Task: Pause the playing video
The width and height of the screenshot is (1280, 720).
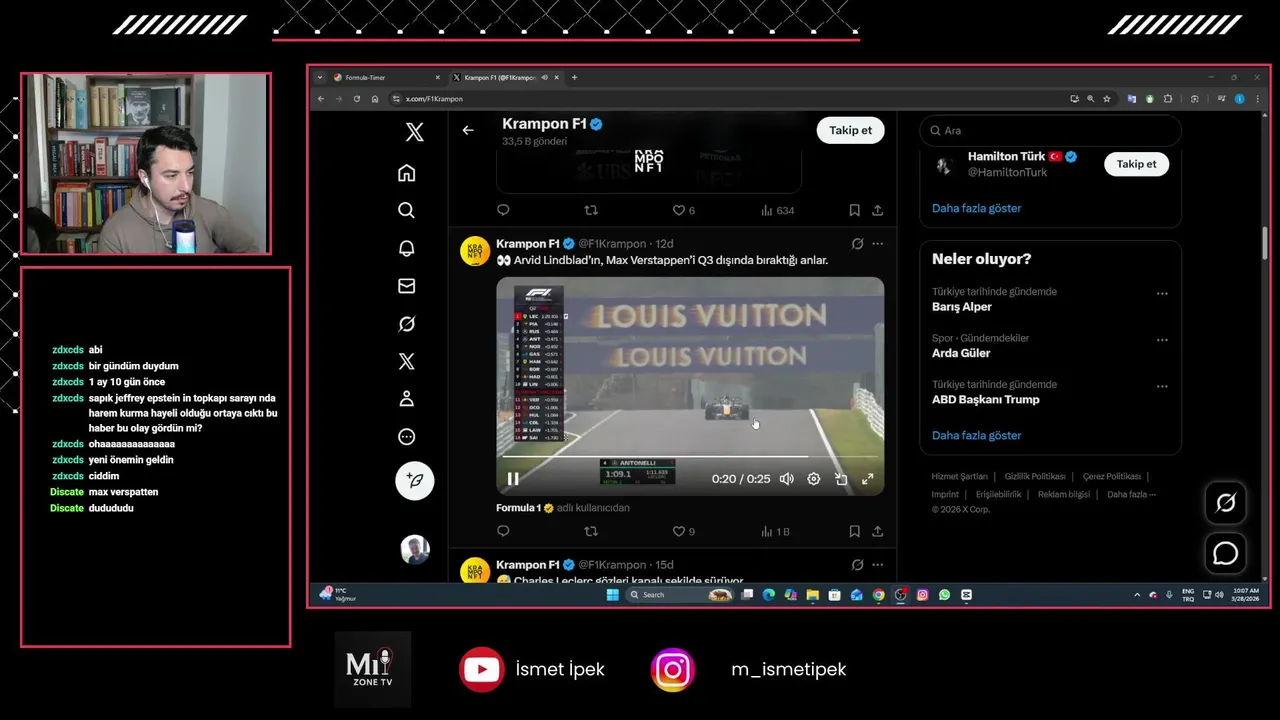Action: click(x=513, y=479)
